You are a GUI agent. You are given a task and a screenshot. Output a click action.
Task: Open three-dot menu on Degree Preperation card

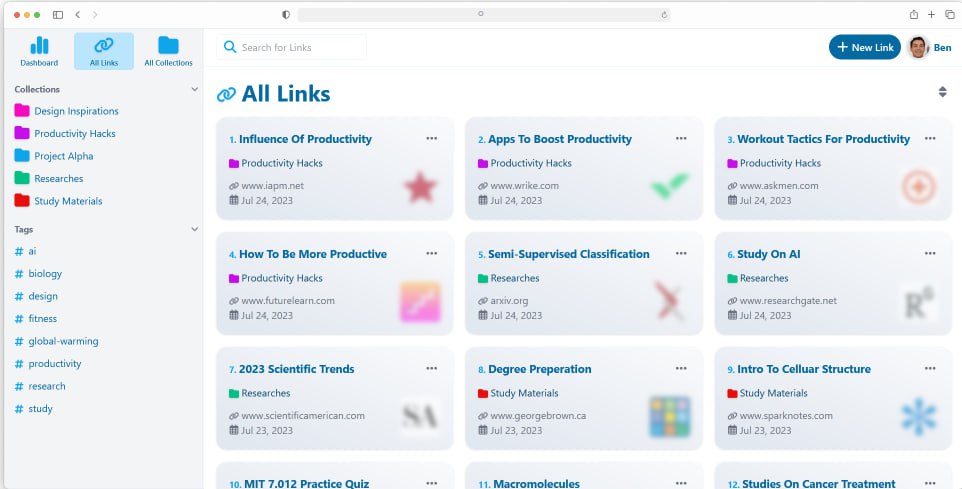[681, 369]
